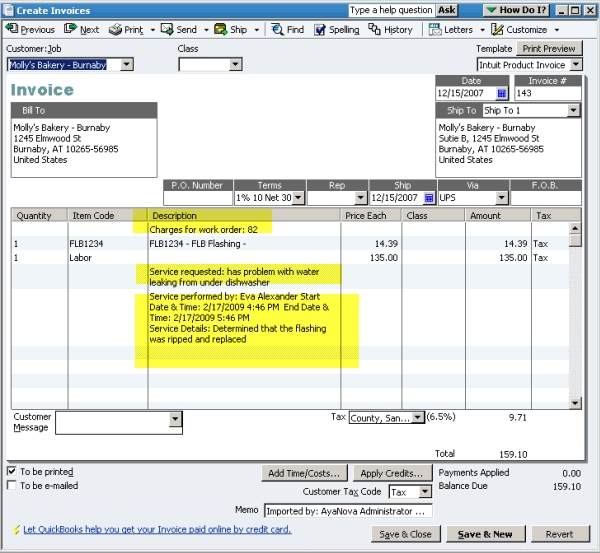Click the Revert button
The width and height of the screenshot is (600, 553).
point(559,534)
